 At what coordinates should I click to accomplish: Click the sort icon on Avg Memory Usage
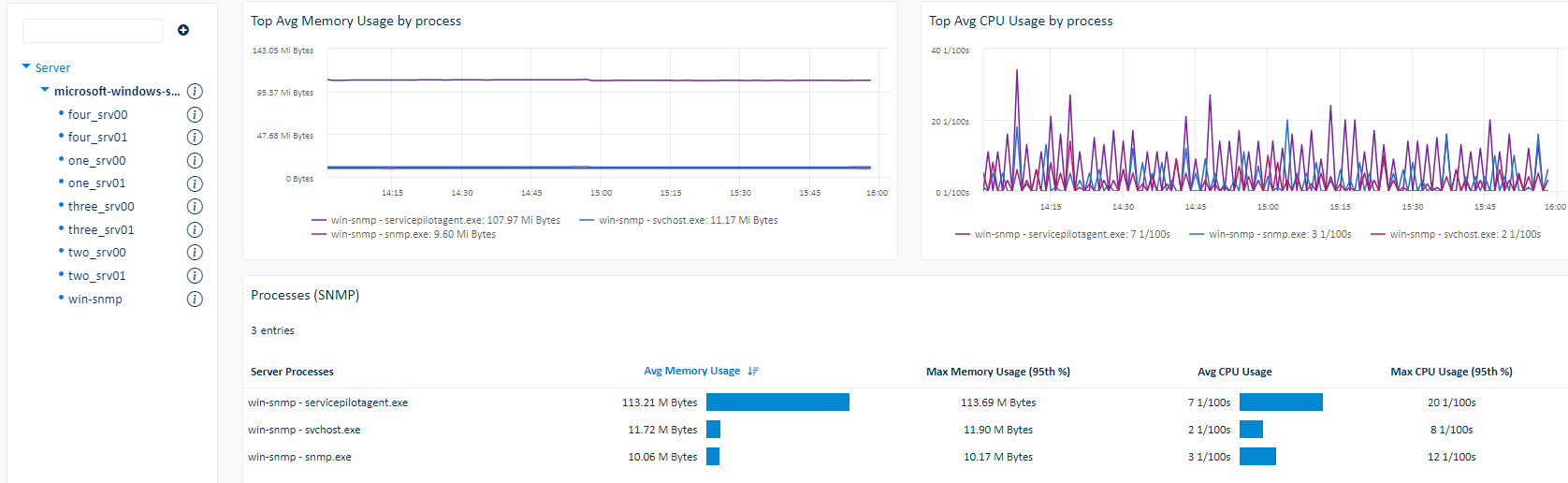point(753,372)
